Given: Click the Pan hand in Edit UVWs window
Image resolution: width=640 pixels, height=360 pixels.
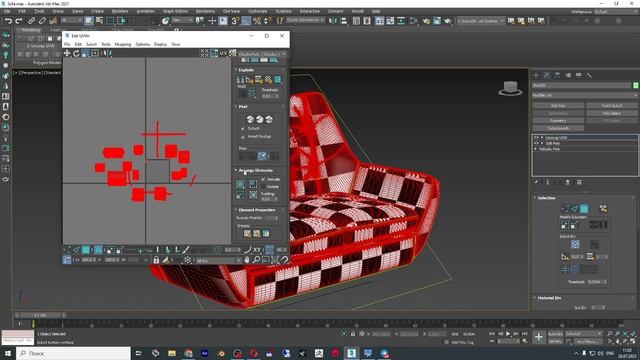Looking at the screenshot, I should (247, 260).
